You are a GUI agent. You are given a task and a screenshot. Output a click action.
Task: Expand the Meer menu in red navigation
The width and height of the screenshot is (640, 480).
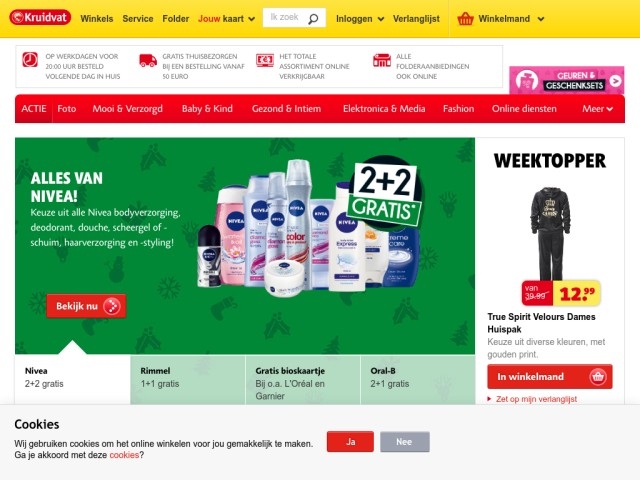pos(598,109)
